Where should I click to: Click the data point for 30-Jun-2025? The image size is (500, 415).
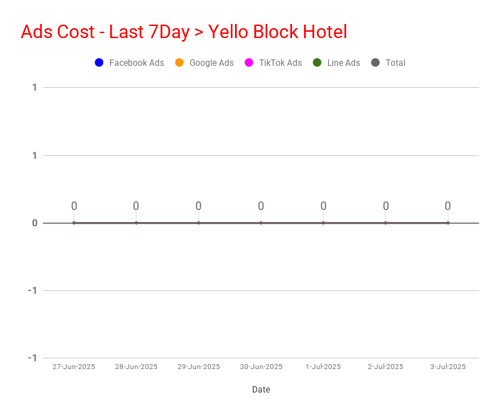[x=261, y=223]
